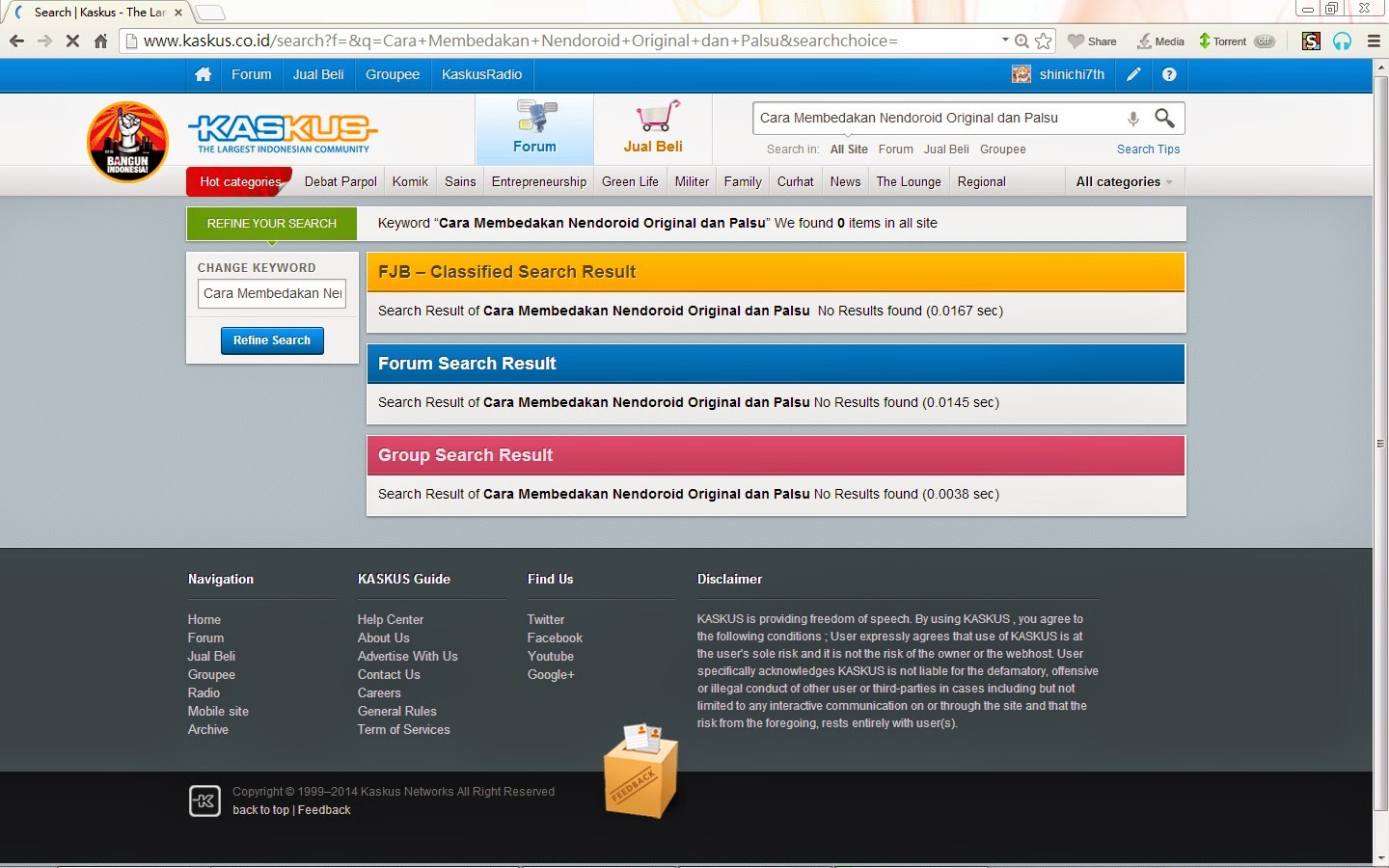1389x868 pixels.
Task: Toggle the torrent off switch
Action: coord(1265,41)
